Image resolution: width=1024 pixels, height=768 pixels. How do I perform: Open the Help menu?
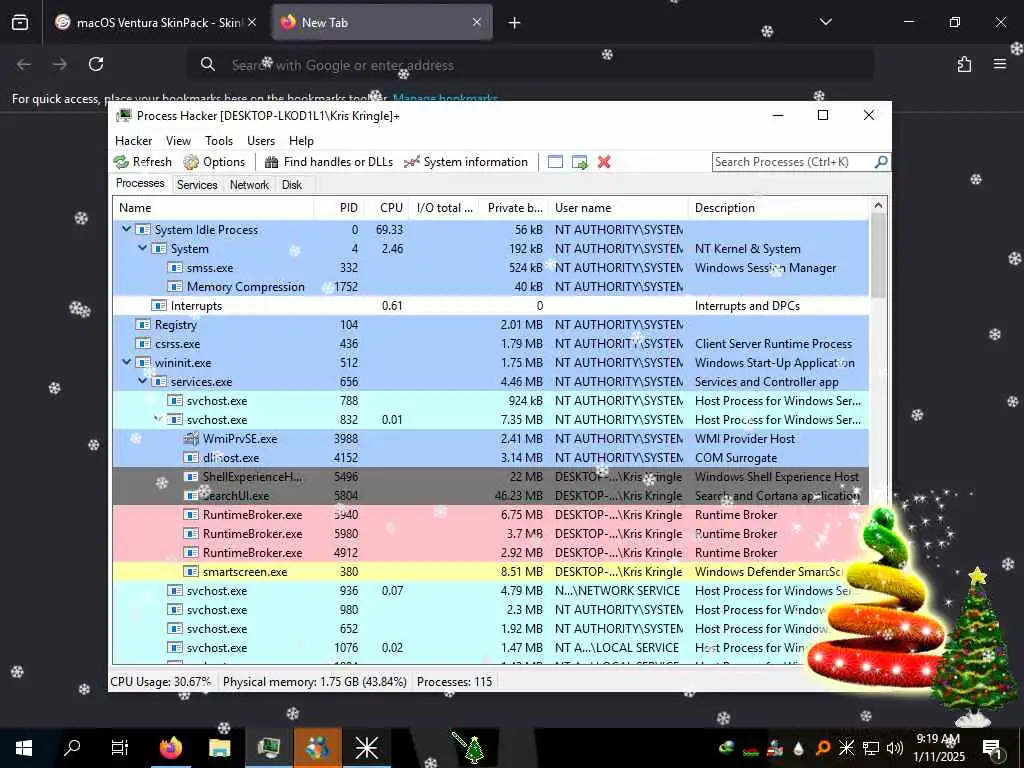point(301,141)
